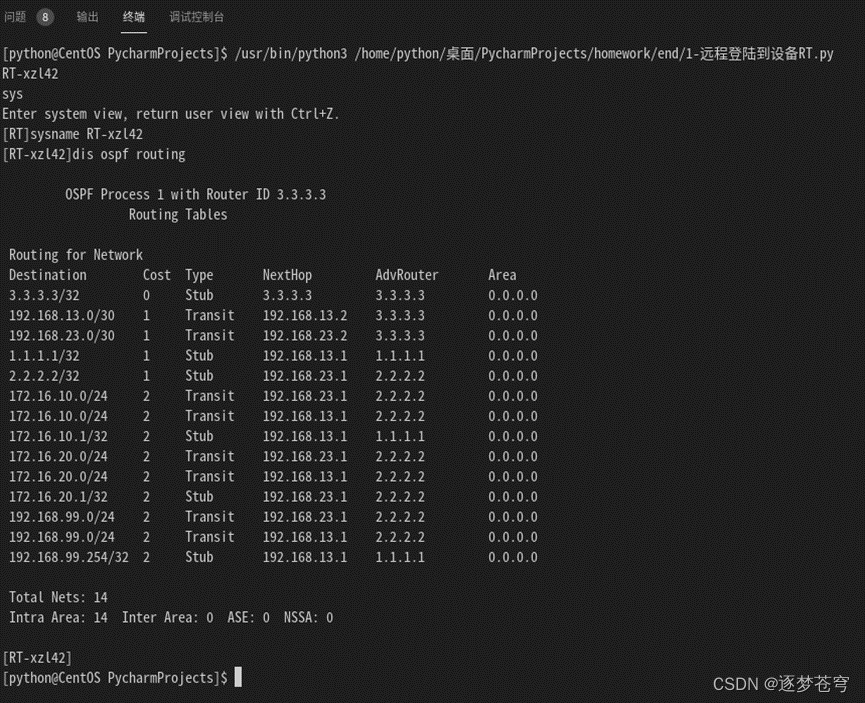
Task: Open the 问题 tab
Action: pyautogui.click(x=15, y=17)
